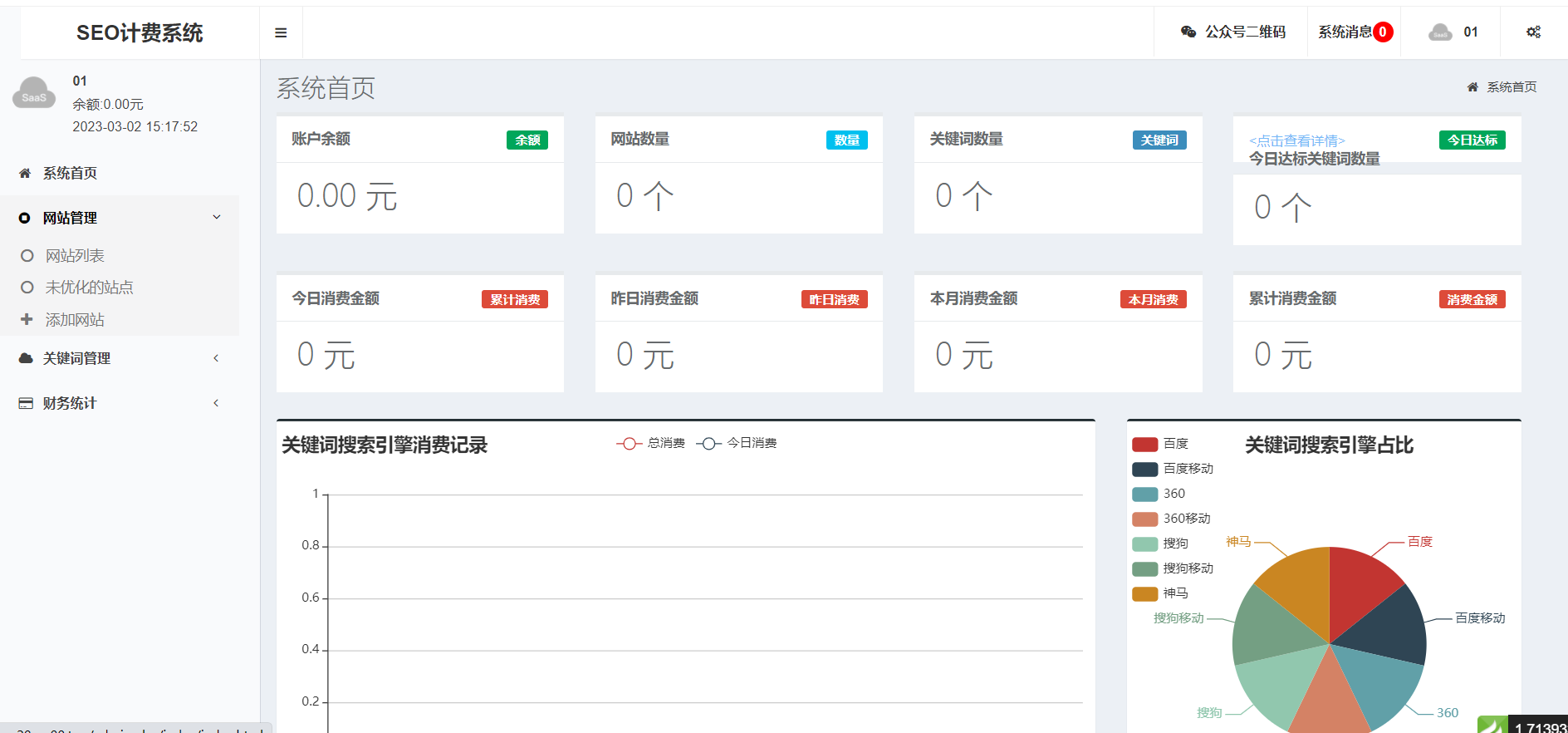Click the red 消费金额 badge
This screenshot has width=1568, height=733.
point(1472,299)
